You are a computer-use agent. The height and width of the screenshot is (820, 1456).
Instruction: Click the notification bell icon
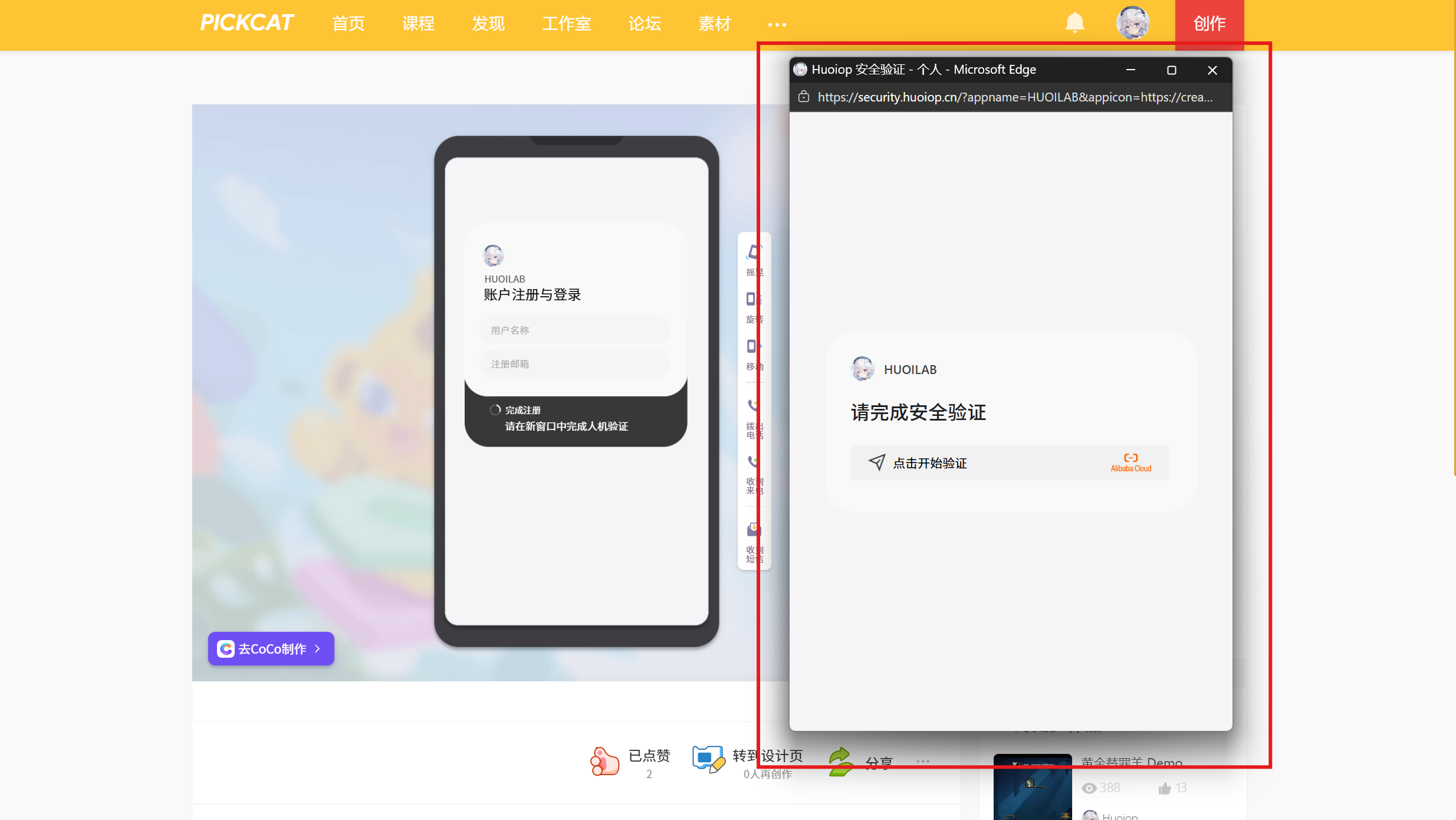pyautogui.click(x=1074, y=23)
